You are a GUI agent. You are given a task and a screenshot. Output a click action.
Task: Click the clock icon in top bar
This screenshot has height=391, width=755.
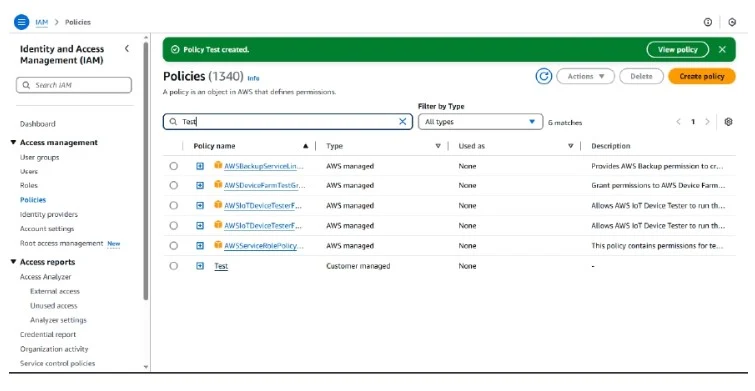click(732, 22)
